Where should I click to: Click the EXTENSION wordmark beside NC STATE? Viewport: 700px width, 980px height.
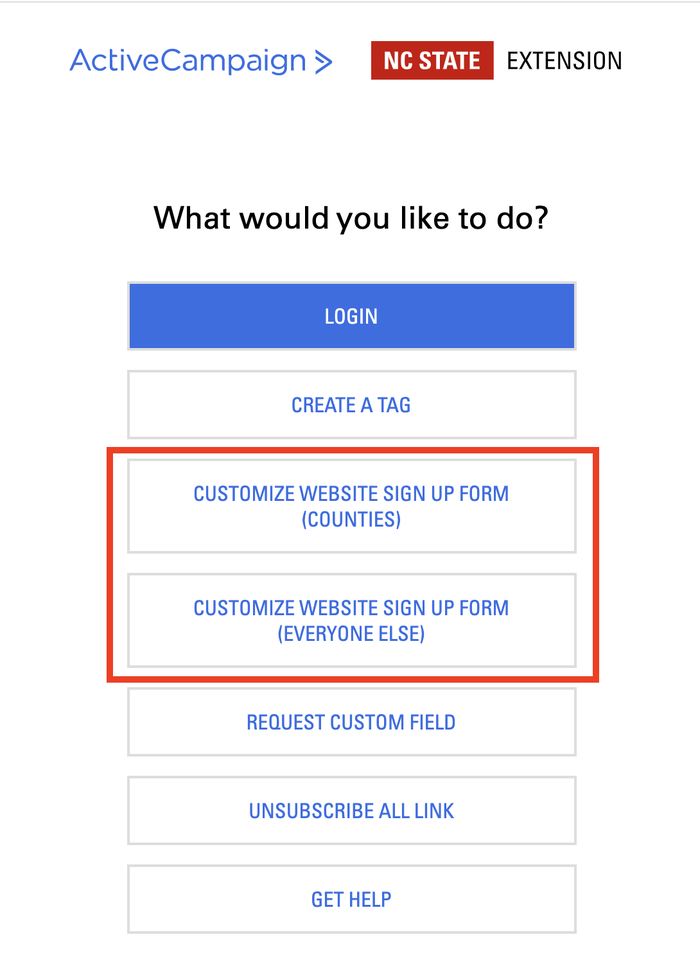point(563,61)
